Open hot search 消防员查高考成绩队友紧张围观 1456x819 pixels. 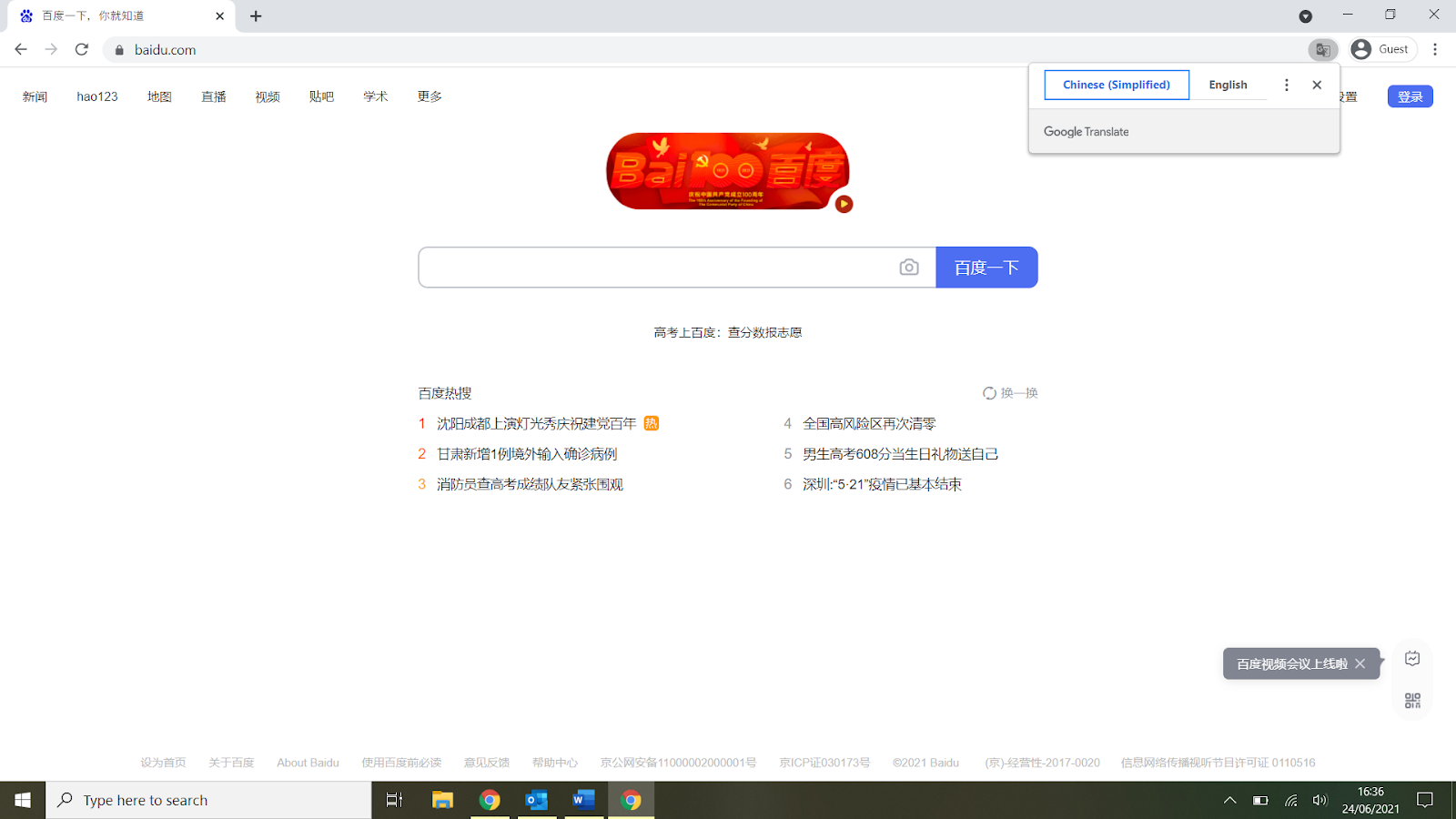[530, 484]
